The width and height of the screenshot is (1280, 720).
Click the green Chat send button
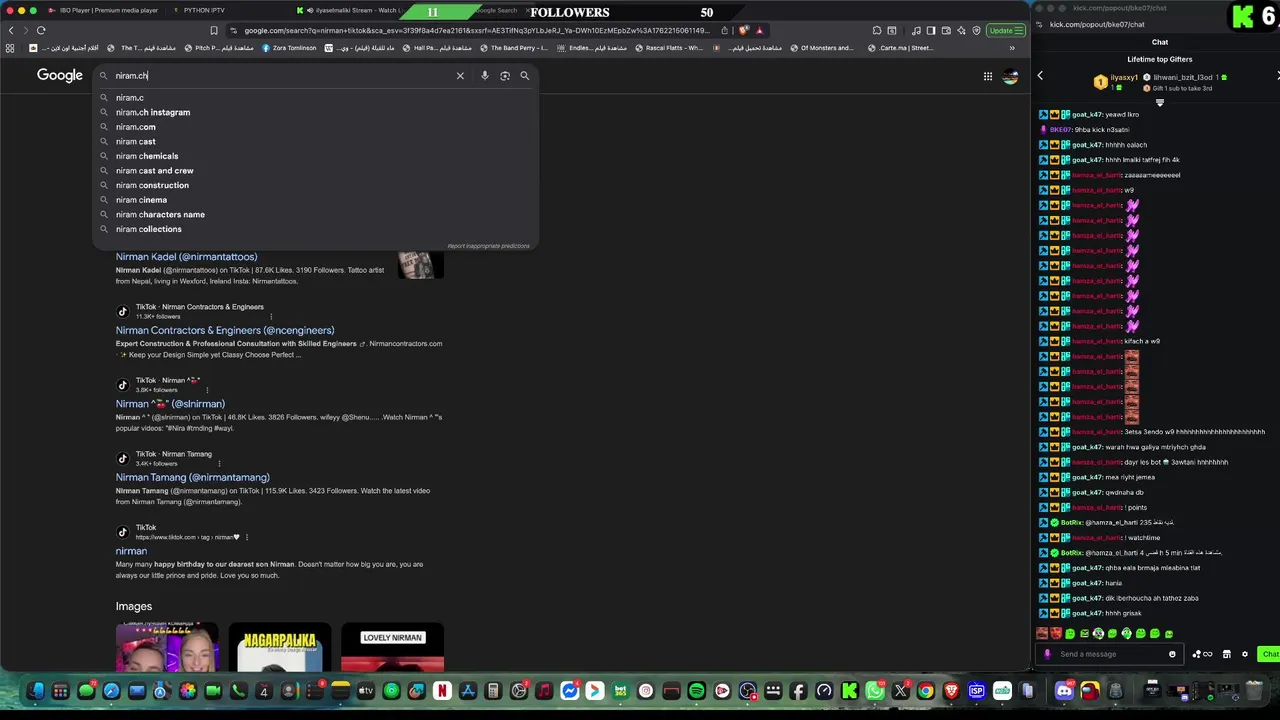[x=1270, y=654]
